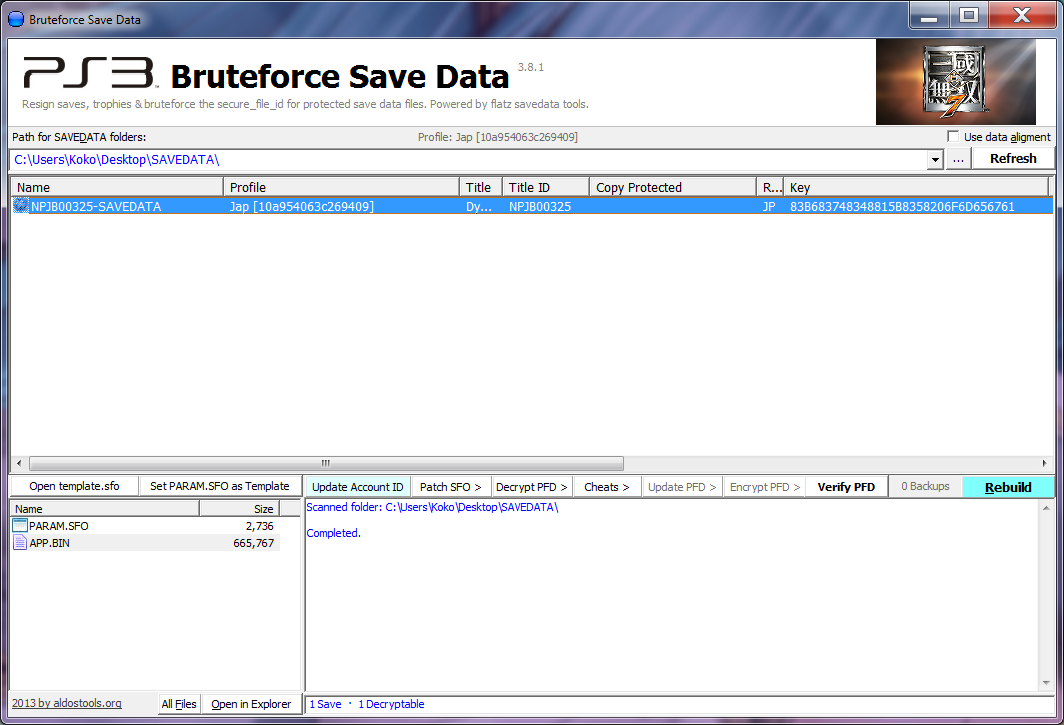The image size is (1064, 725).
Task: Click the Completed. log line
Action: pos(334,533)
